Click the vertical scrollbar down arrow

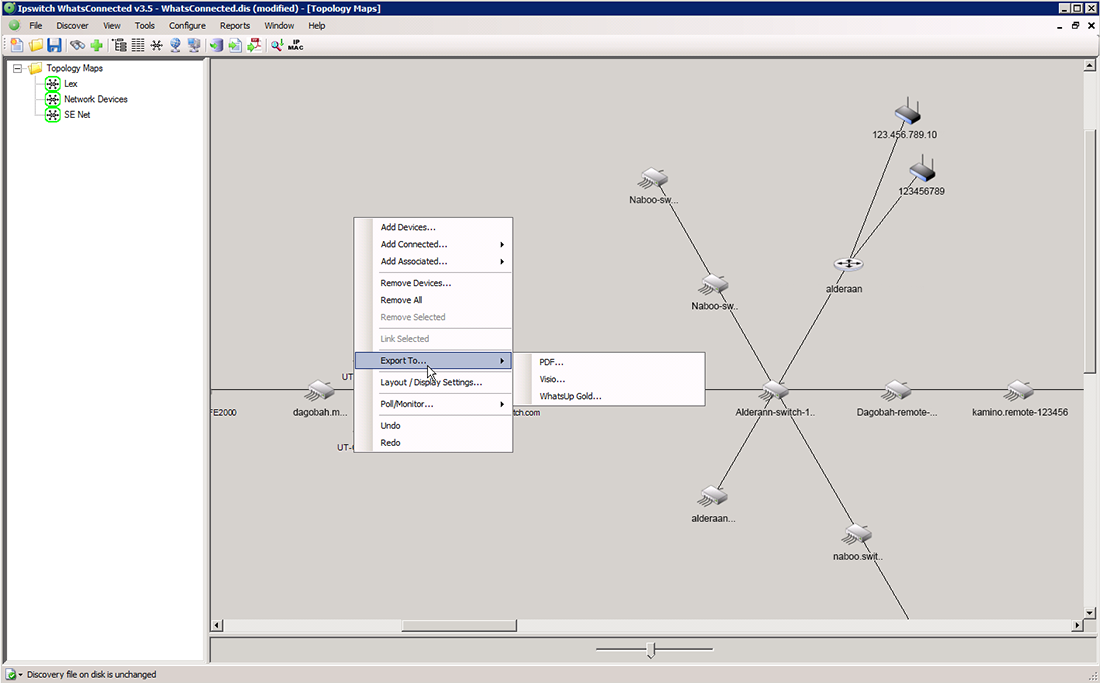pyautogui.click(x=1089, y=613)
